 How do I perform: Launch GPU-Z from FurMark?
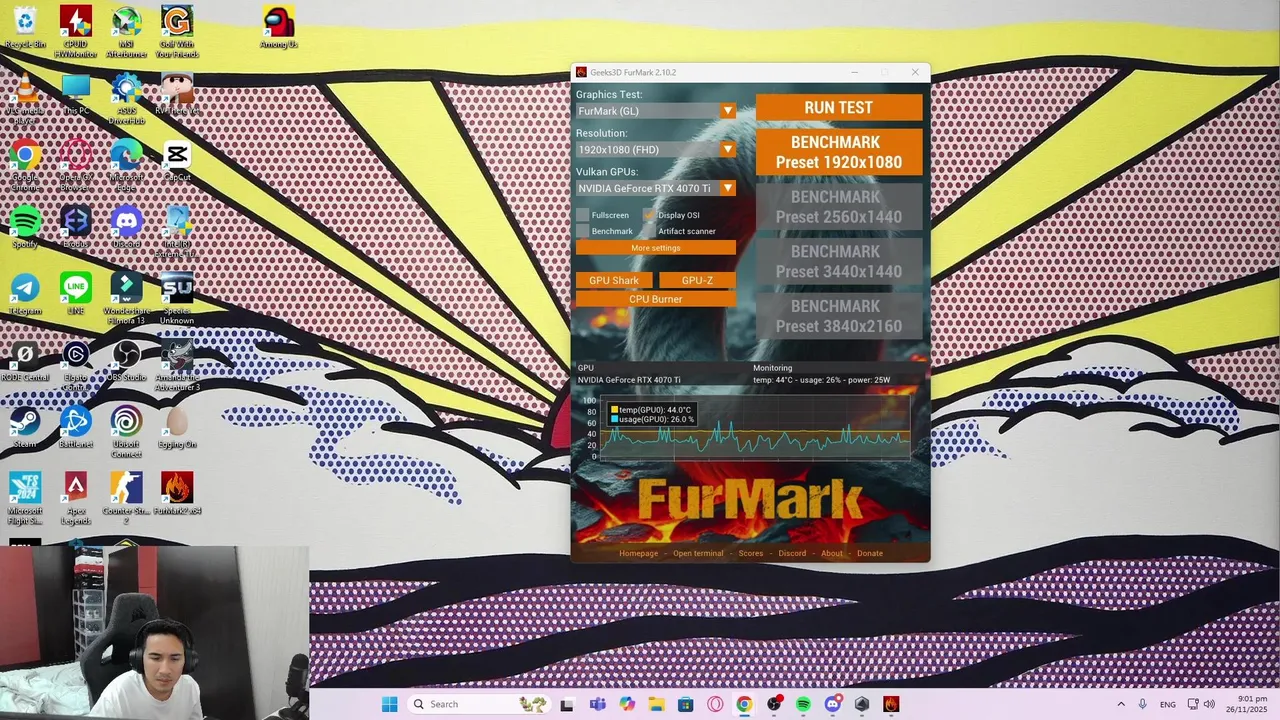tap(697, 281)
